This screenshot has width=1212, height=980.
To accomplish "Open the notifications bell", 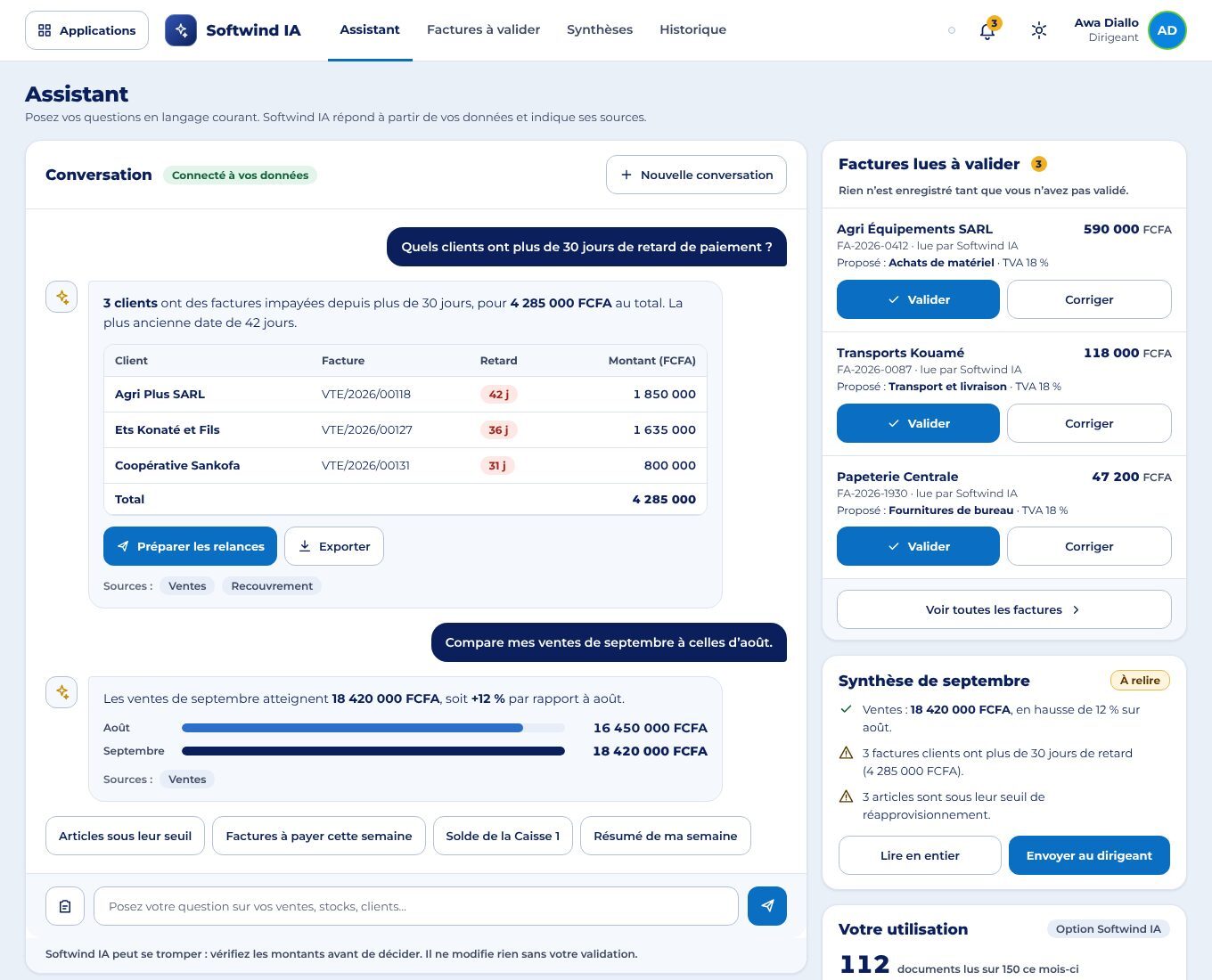I will (x=987, y=30).
